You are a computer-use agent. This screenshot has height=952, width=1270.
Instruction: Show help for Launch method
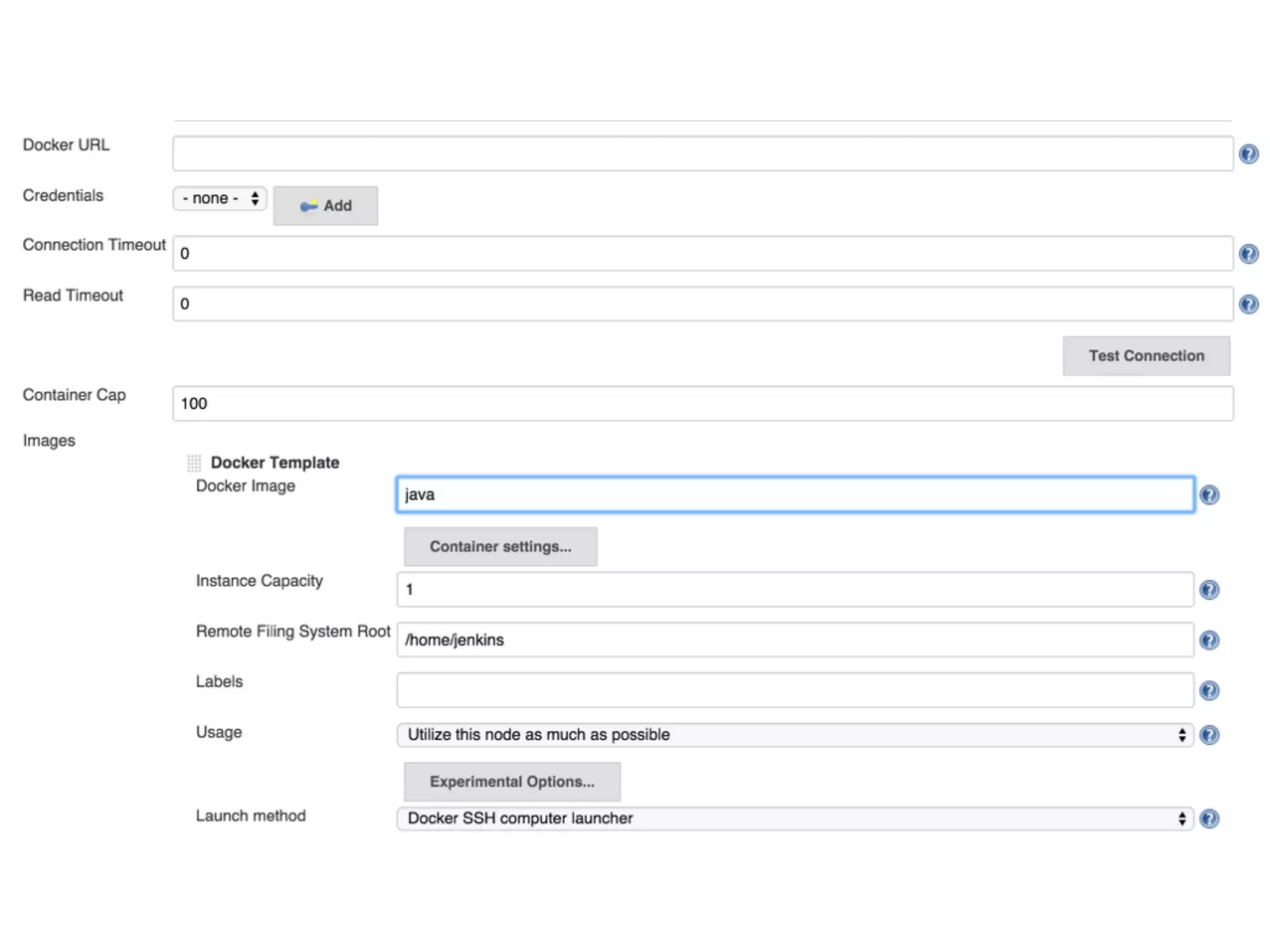[1209, 819]
